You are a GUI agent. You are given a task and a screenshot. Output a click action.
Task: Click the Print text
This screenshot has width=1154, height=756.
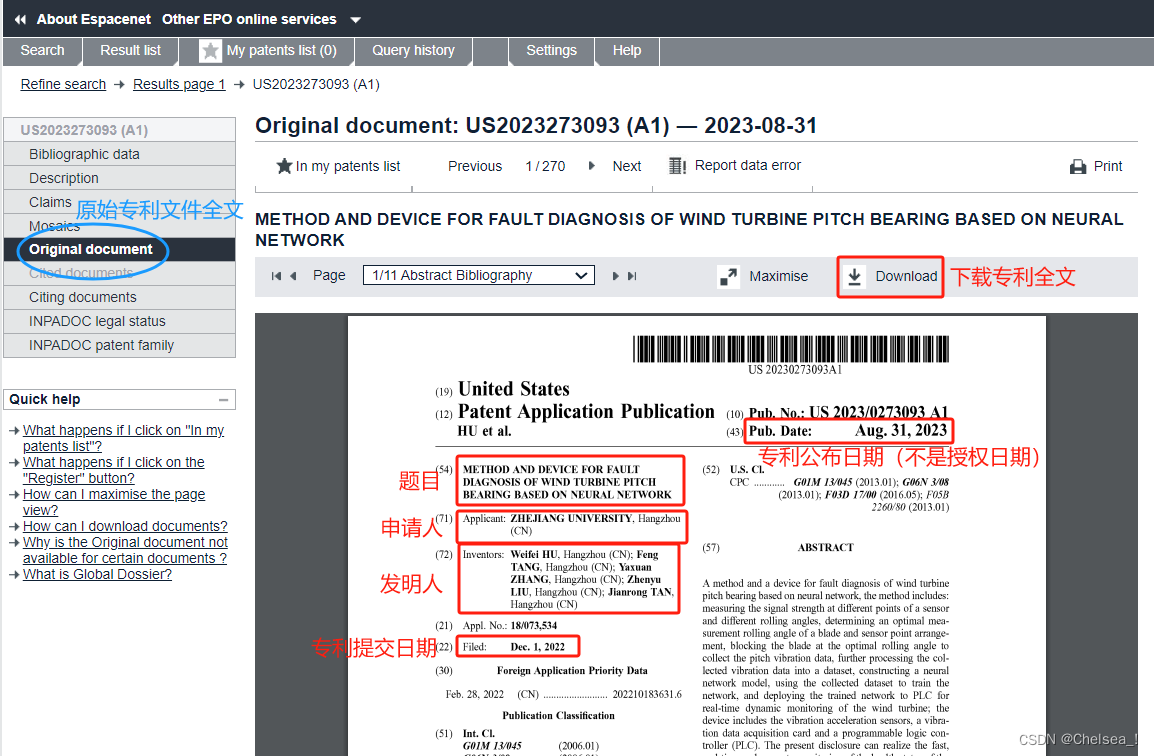pos(1108,166)
